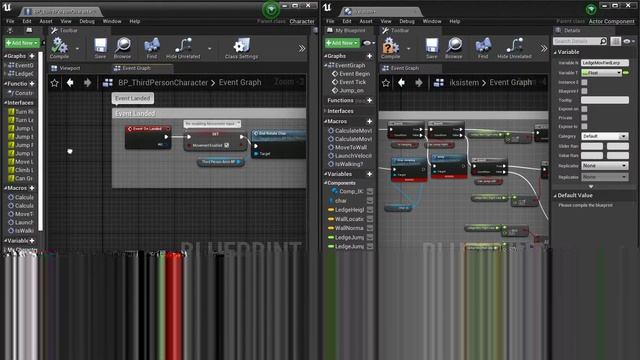
Task: Add new function in iksistem Functions section
Action: 370,100
